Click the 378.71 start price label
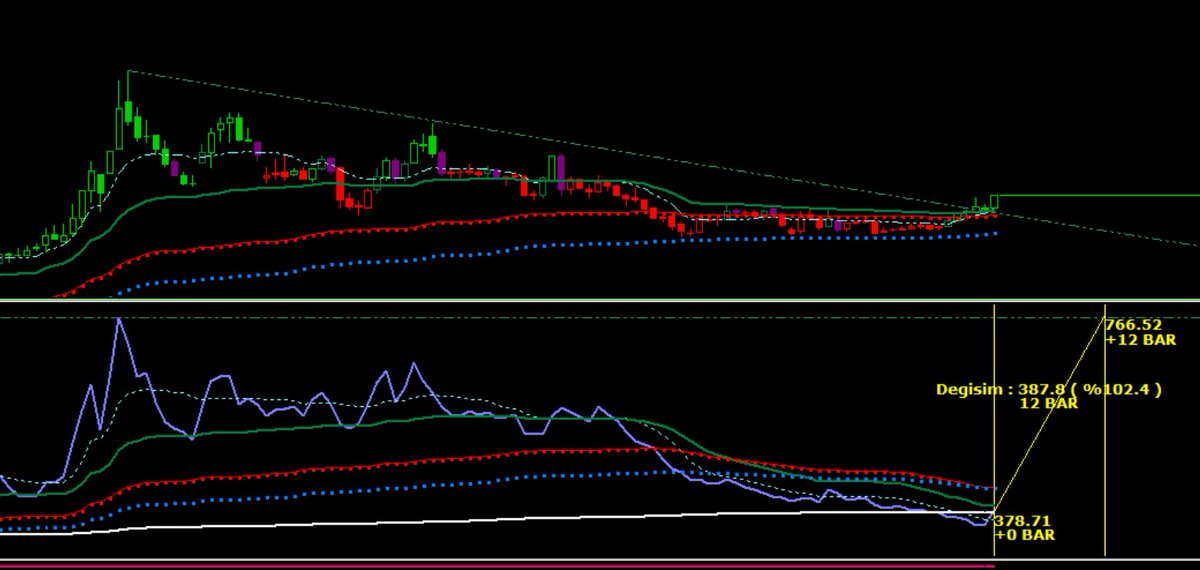 point(1021,521)
